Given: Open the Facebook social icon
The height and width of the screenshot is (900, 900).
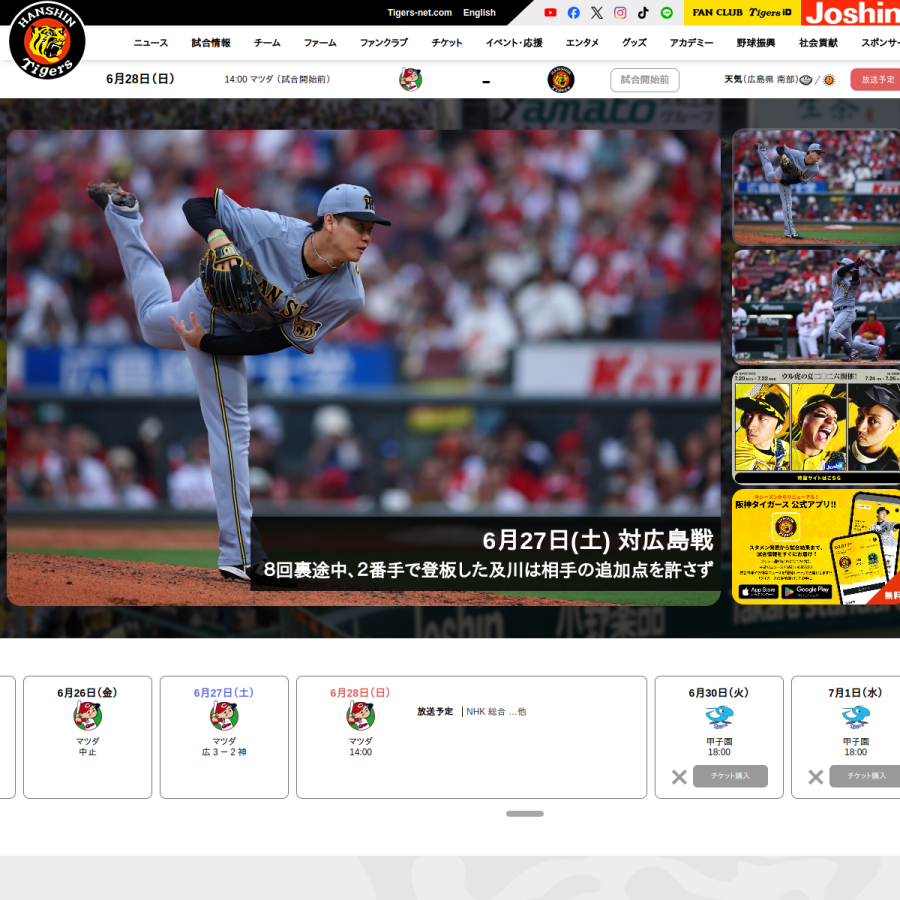Looking at the screenshot, I should pos(573,13).
